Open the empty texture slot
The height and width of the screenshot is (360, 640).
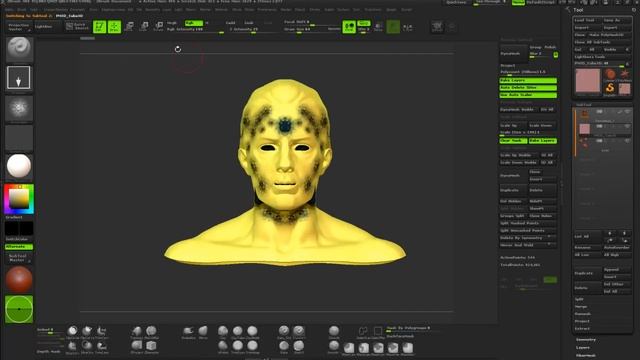click(x=19, y=138)
